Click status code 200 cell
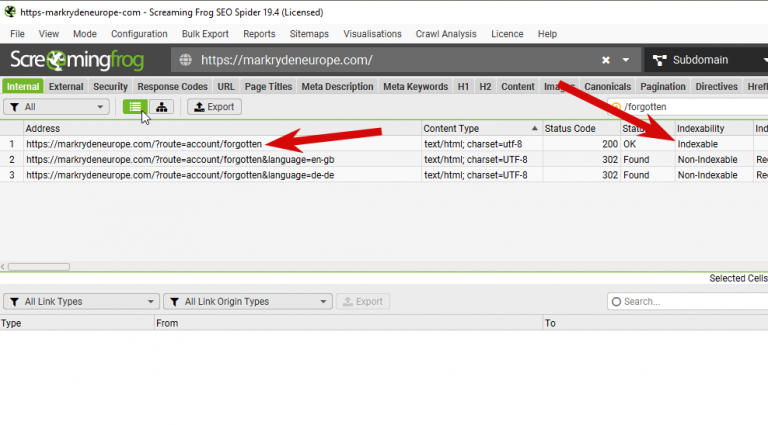Image resolution: width=768 pixels, height=425 pixels. tap(581, 144)
